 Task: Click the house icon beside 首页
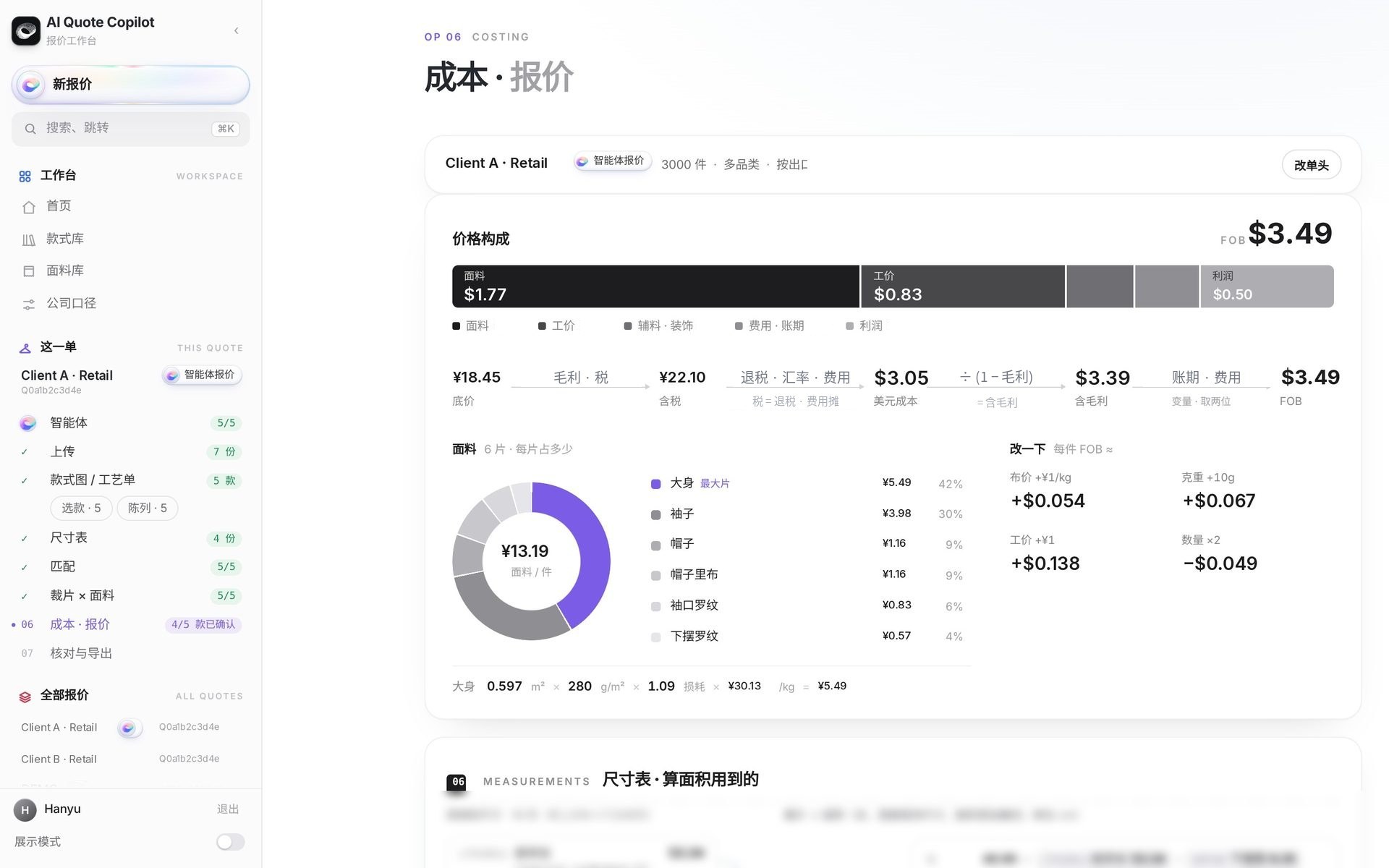coord(29,207)
